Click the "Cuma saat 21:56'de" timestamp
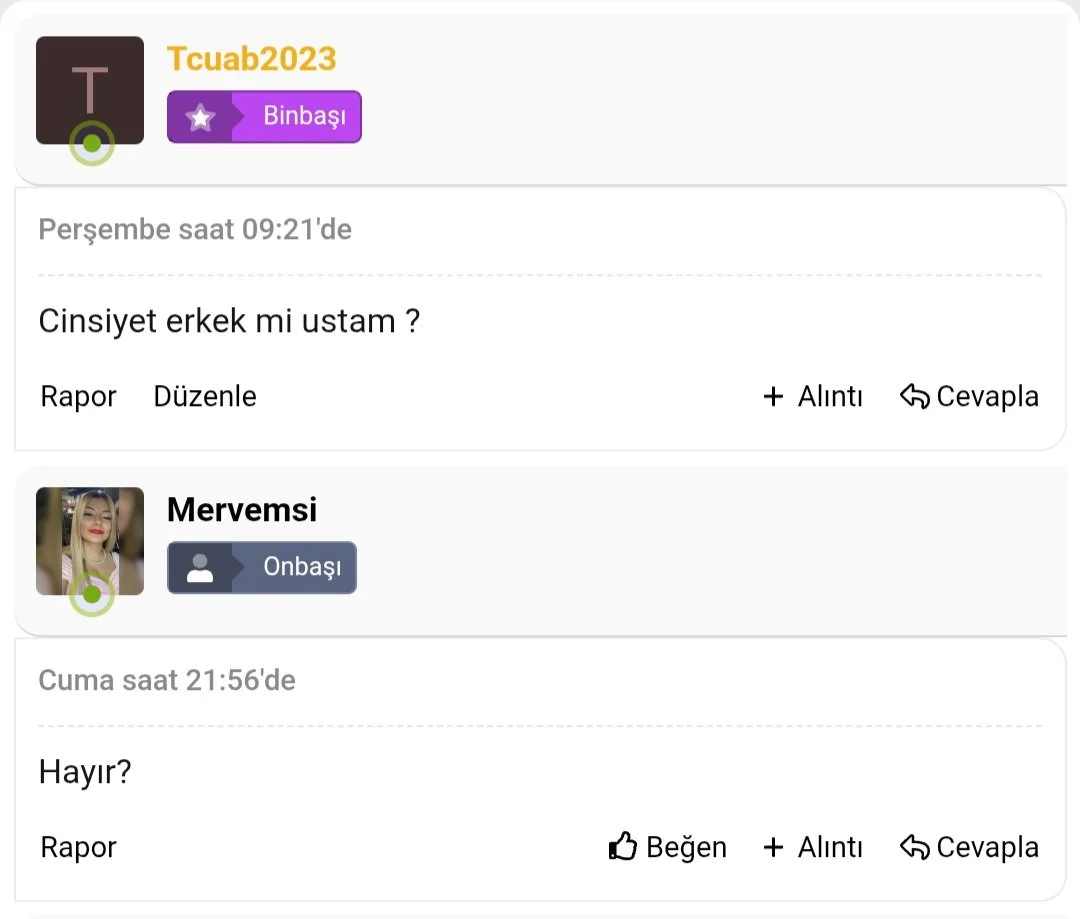The height and width of the screenshot is (919, 1080). pyautogui.click(x=167, y=681)
